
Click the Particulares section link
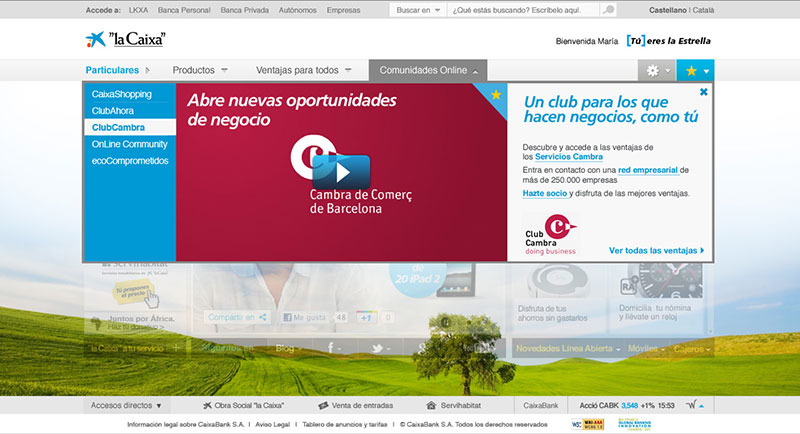pyautogui.click(x=112, y=70)
